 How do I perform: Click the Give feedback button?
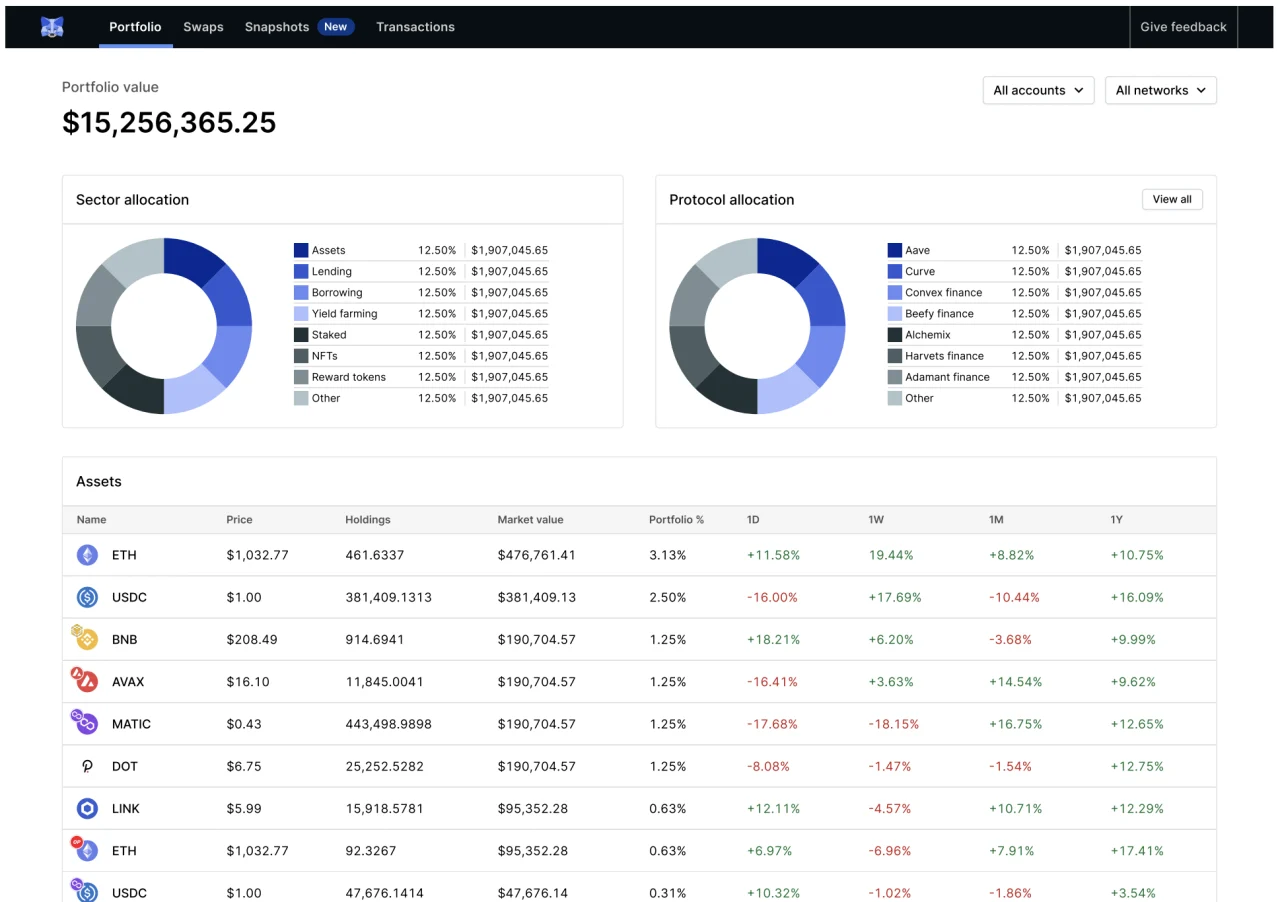pos(1183,27)
